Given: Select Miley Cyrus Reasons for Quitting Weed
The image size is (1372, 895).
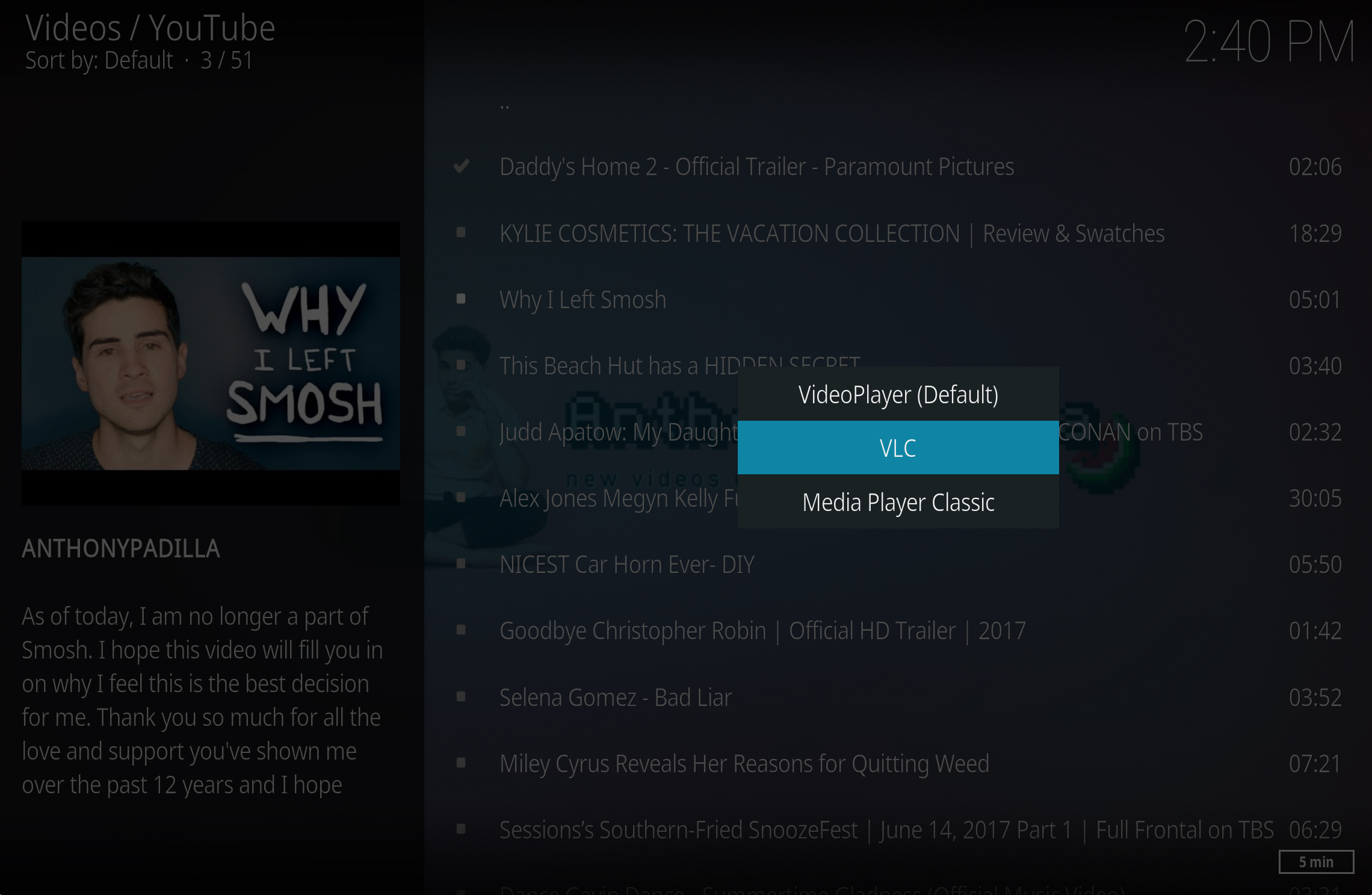Looking at the screenshot, I should [x=744, y=762].
